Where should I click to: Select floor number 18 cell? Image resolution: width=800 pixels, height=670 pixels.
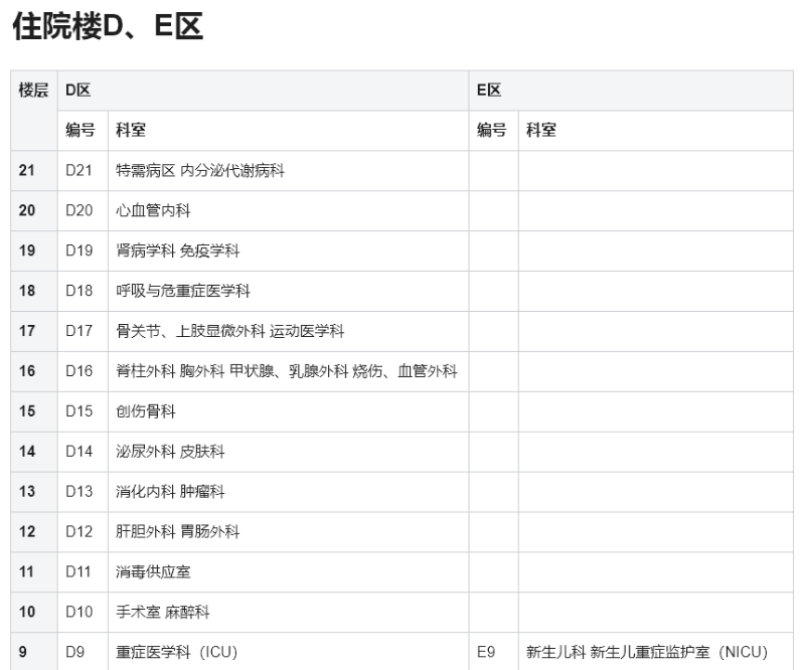click(x=34, y=291)
